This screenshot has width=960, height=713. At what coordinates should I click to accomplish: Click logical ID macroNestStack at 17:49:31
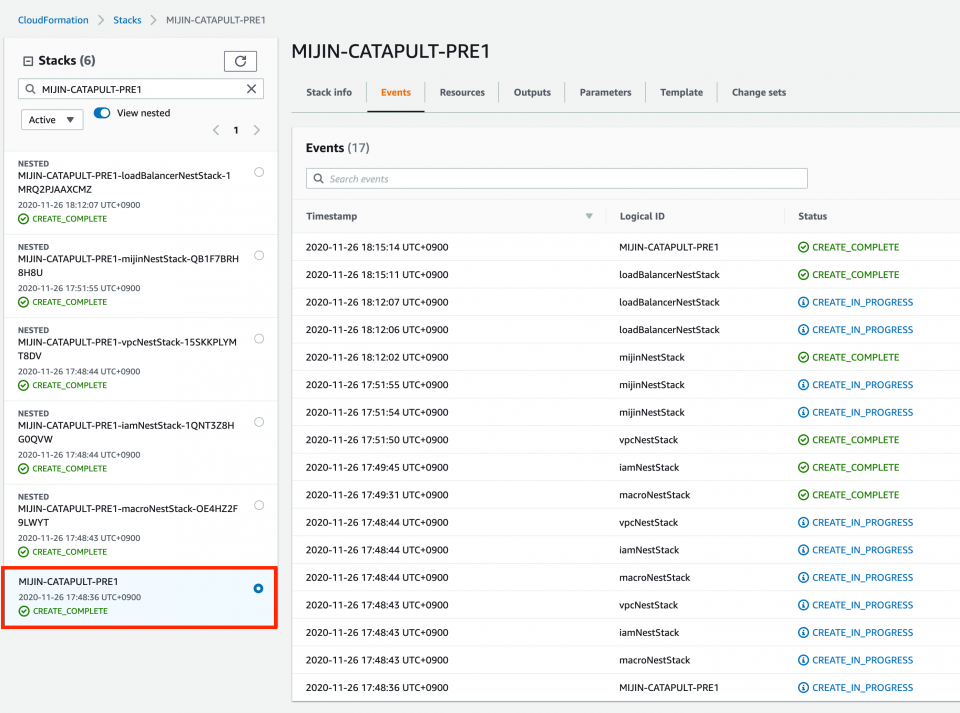click(654, 495)
